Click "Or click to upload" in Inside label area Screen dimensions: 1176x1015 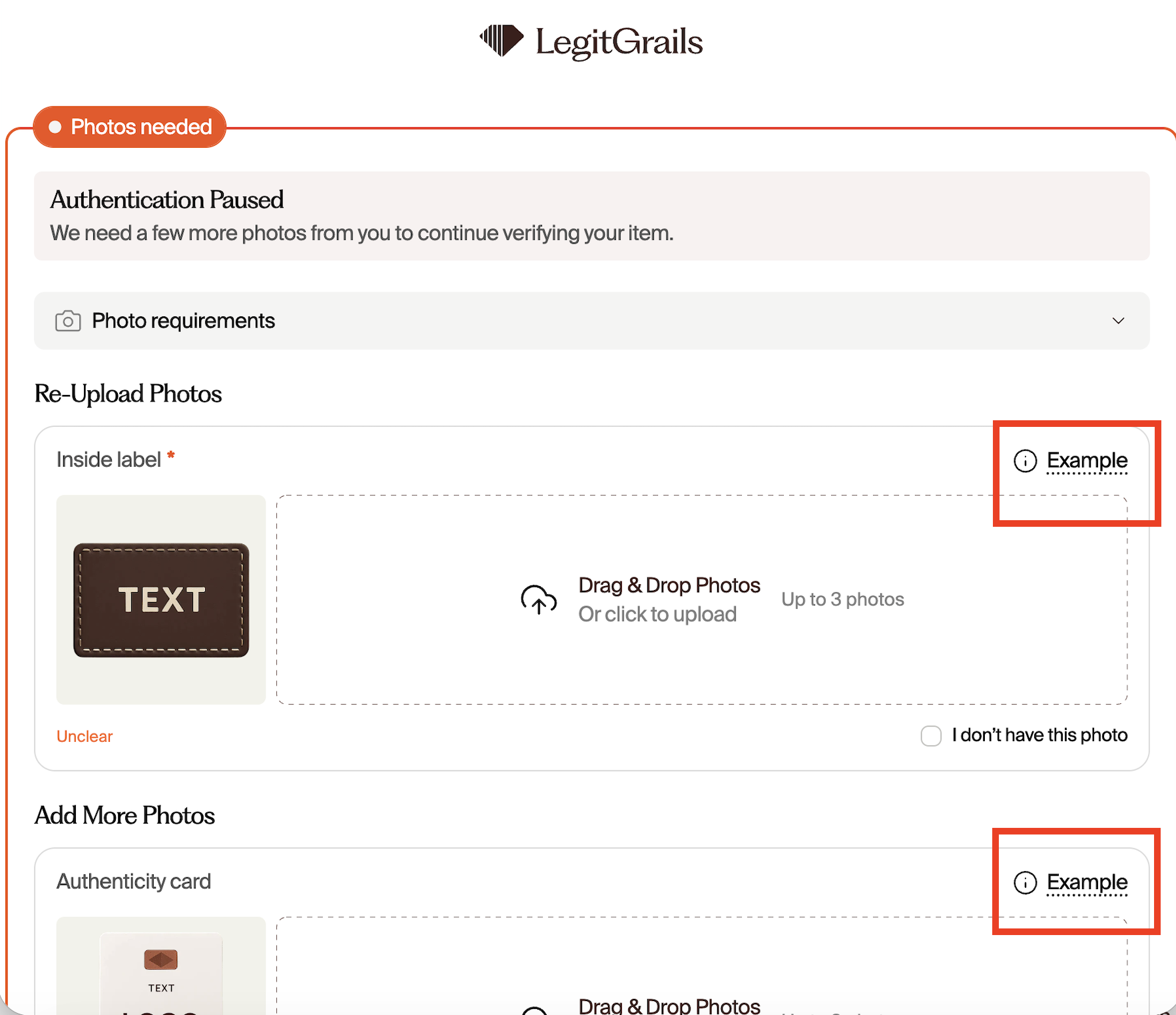coord(657,614)
